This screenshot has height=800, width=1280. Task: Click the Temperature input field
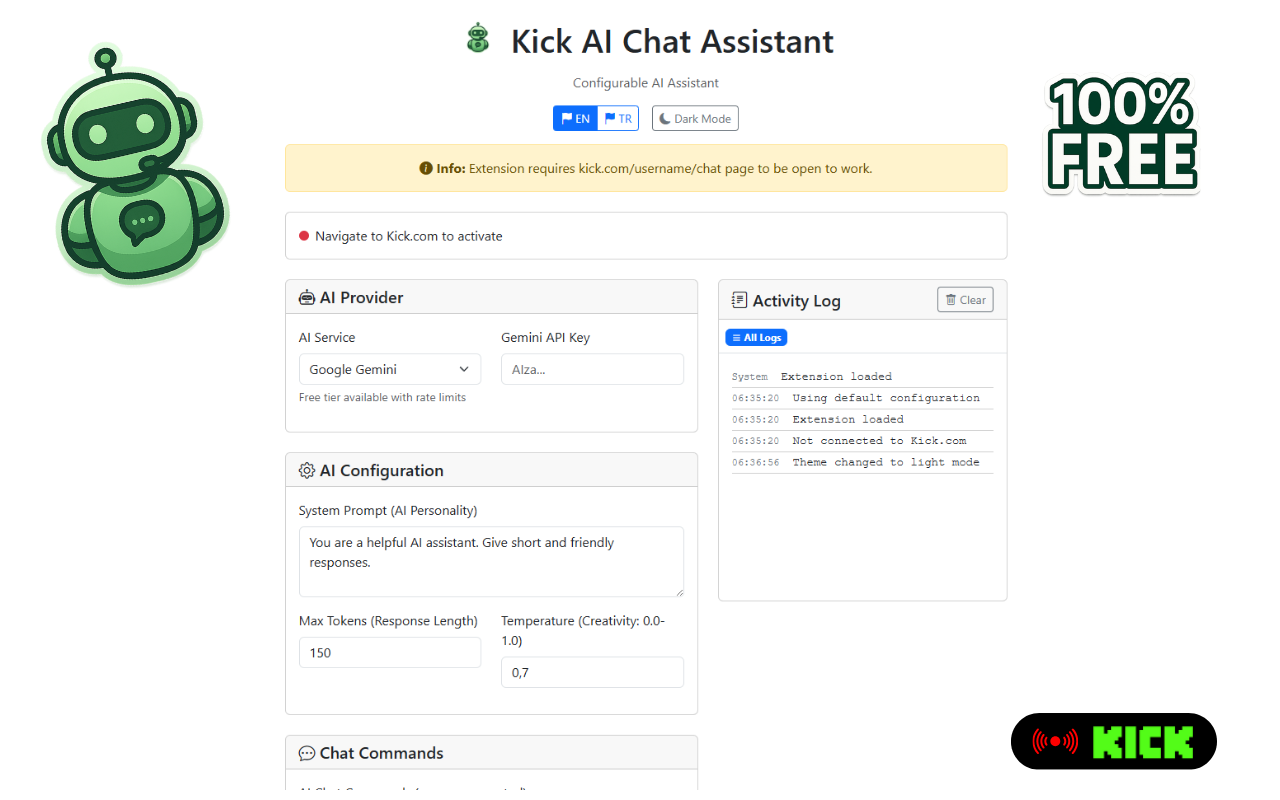592,672
